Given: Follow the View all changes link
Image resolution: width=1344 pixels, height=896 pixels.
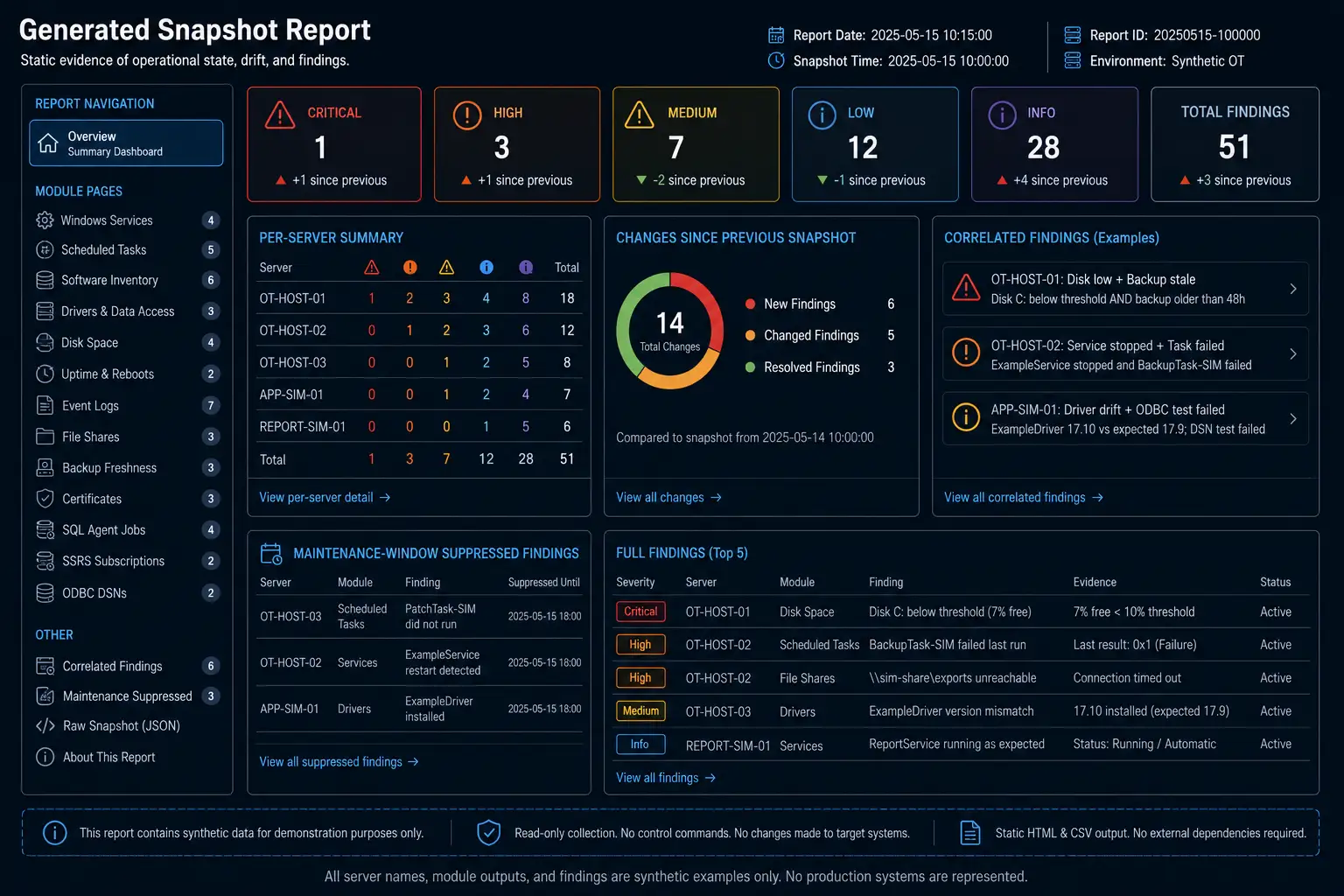Looking at the screenshot, I should coord(669,497).
